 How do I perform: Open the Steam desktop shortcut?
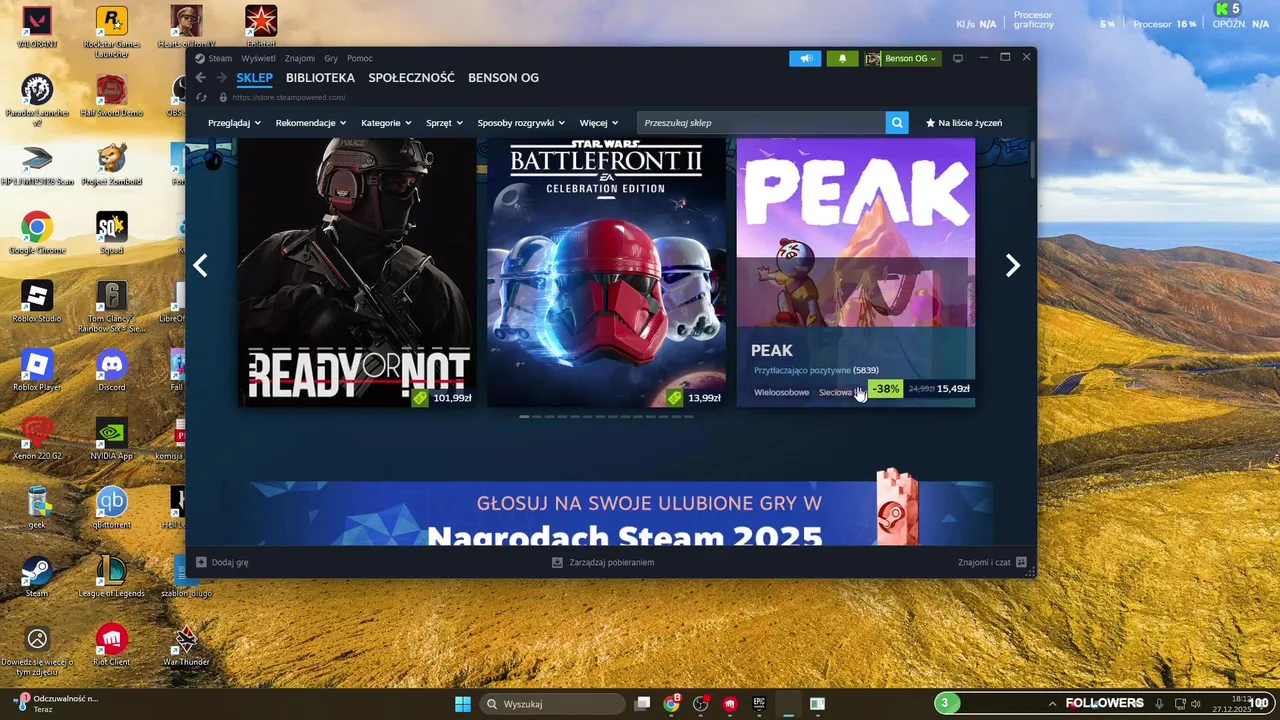click(37, 576)
